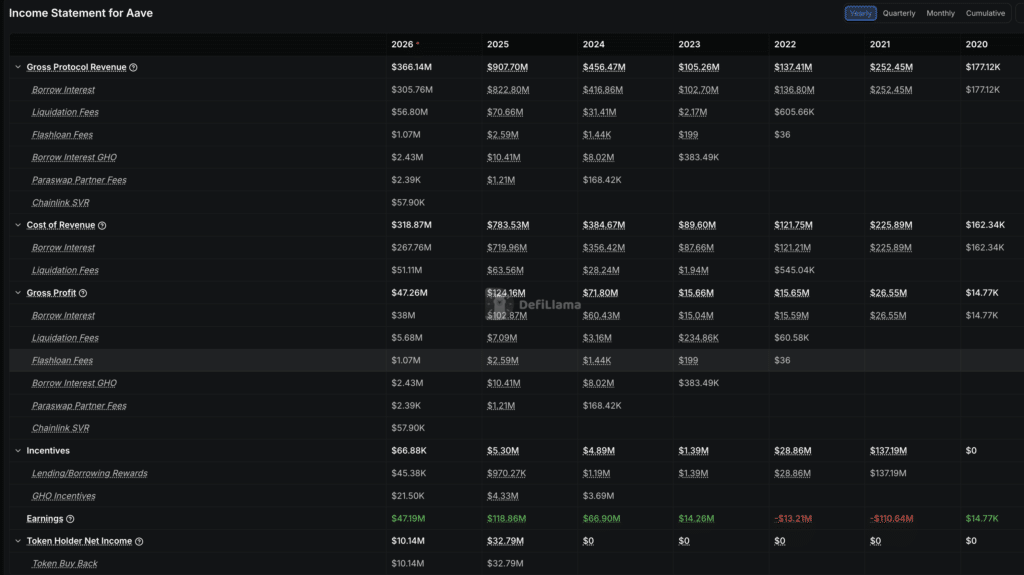Screen dimensions: 1024x575
Task: Click the 2026 column header
Action: coord(402,44)
